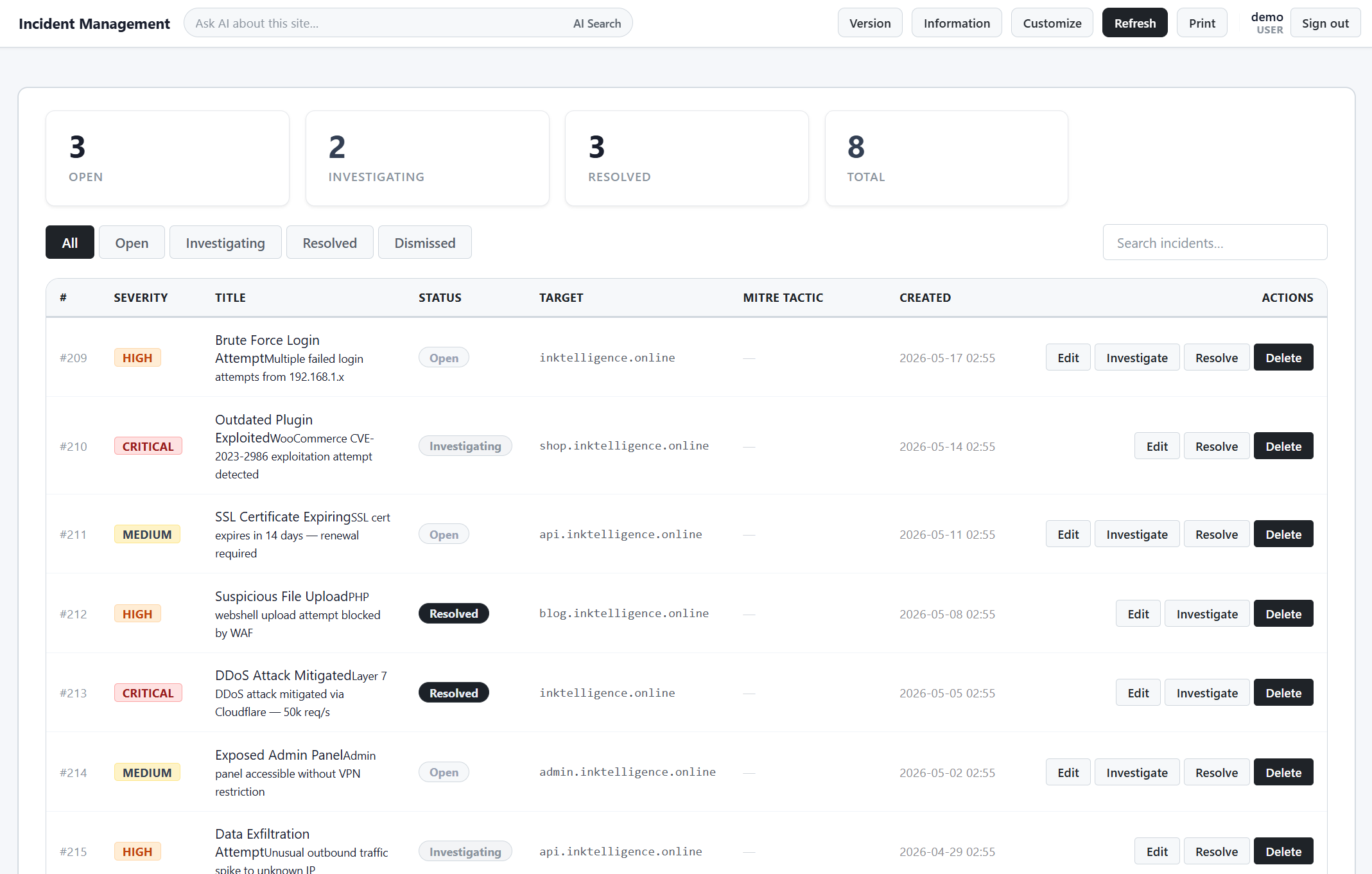Select the Resolved filter tab
1372x874 pixels.
click(x=329, y=243)
